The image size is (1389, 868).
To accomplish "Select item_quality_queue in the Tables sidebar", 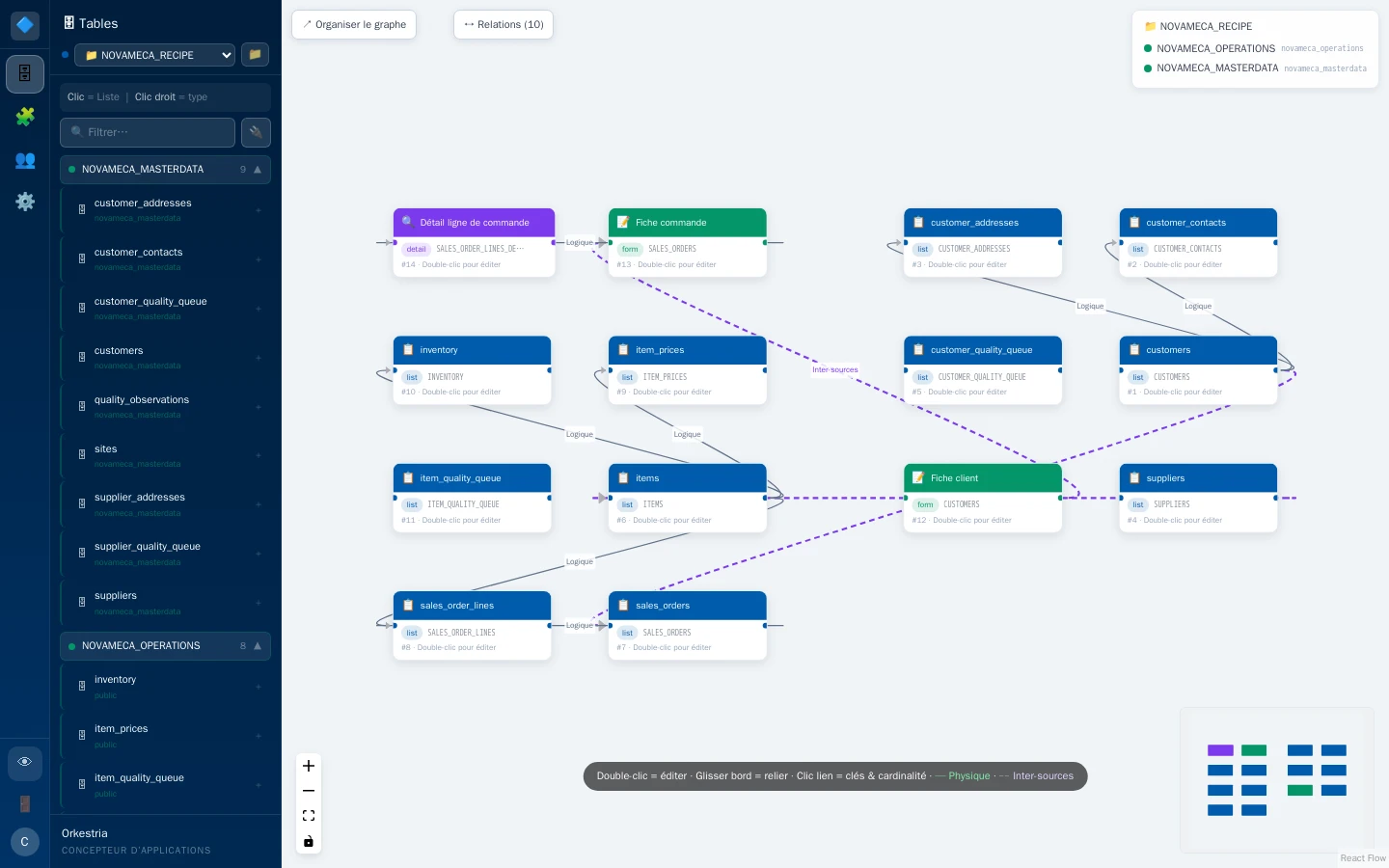I will click(165, 784).
